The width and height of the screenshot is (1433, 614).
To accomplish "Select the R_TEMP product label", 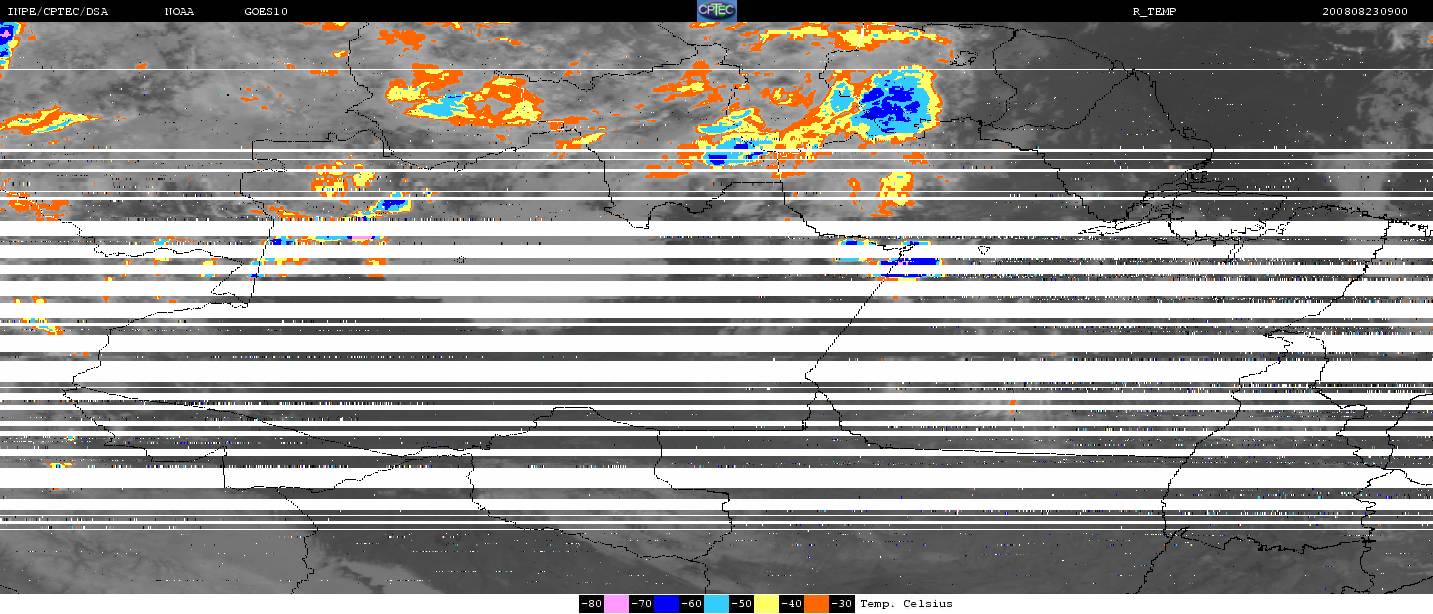I will (1154, 12).
